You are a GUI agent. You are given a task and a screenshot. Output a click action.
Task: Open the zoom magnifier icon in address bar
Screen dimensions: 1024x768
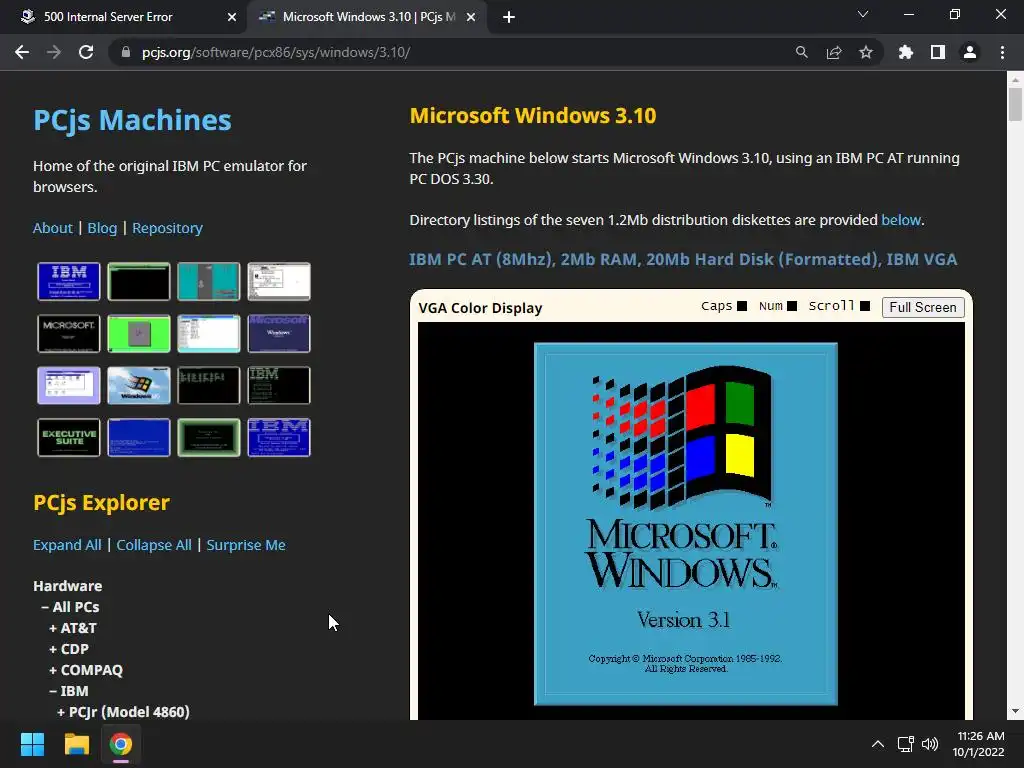(x=802, y=52)
